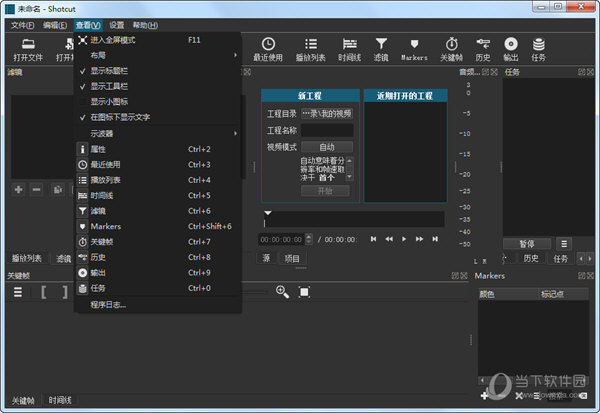The width and height of the screenshot is (600, 413).
Task: Set keyframe in-point with left bracket
Action: click(44, 292)
